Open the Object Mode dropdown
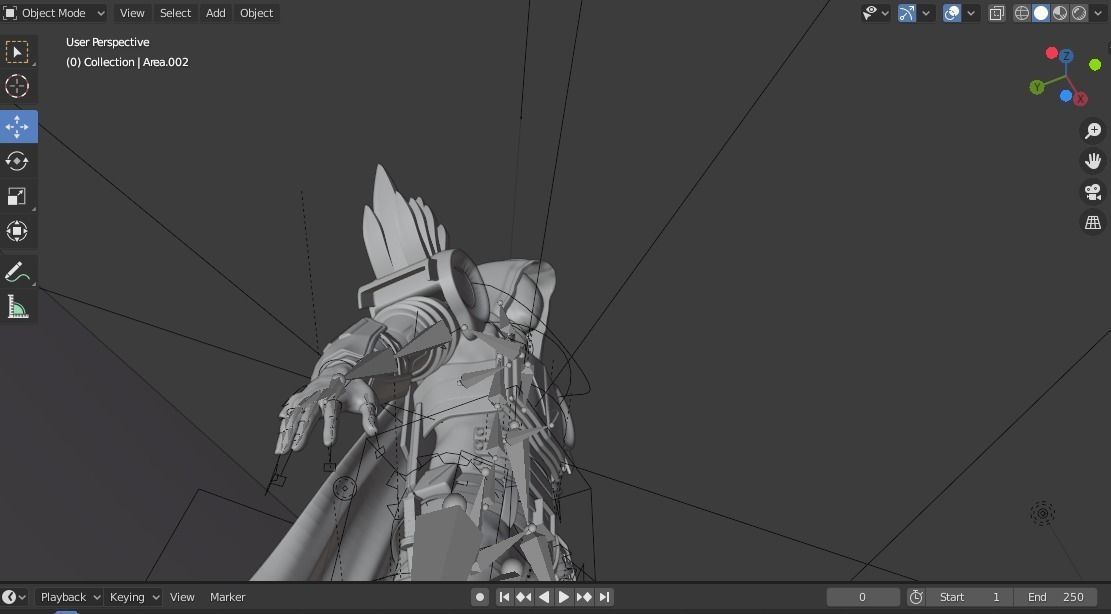The width and height of the screenshot is (1111, 614). click(x=54, y=13)
